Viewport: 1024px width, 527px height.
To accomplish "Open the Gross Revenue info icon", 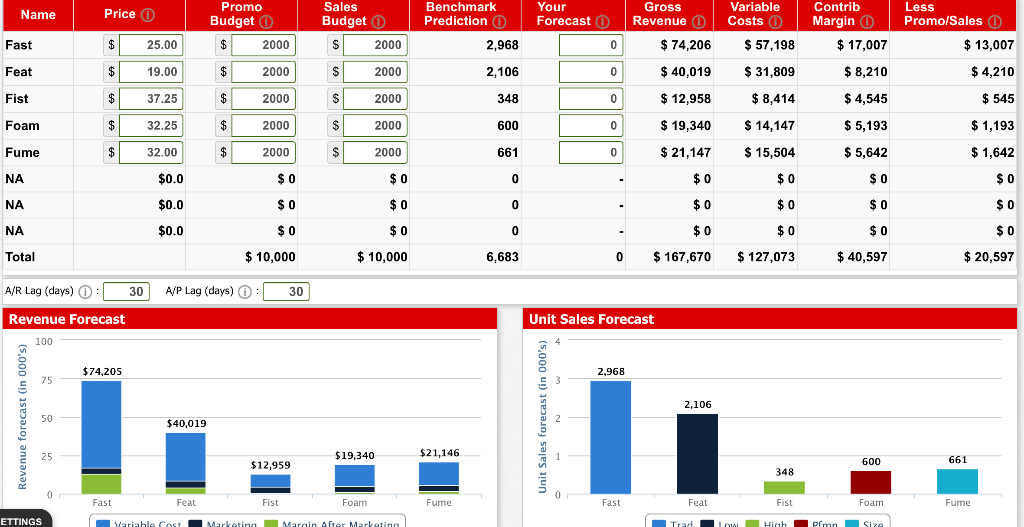I will point(699,22).
